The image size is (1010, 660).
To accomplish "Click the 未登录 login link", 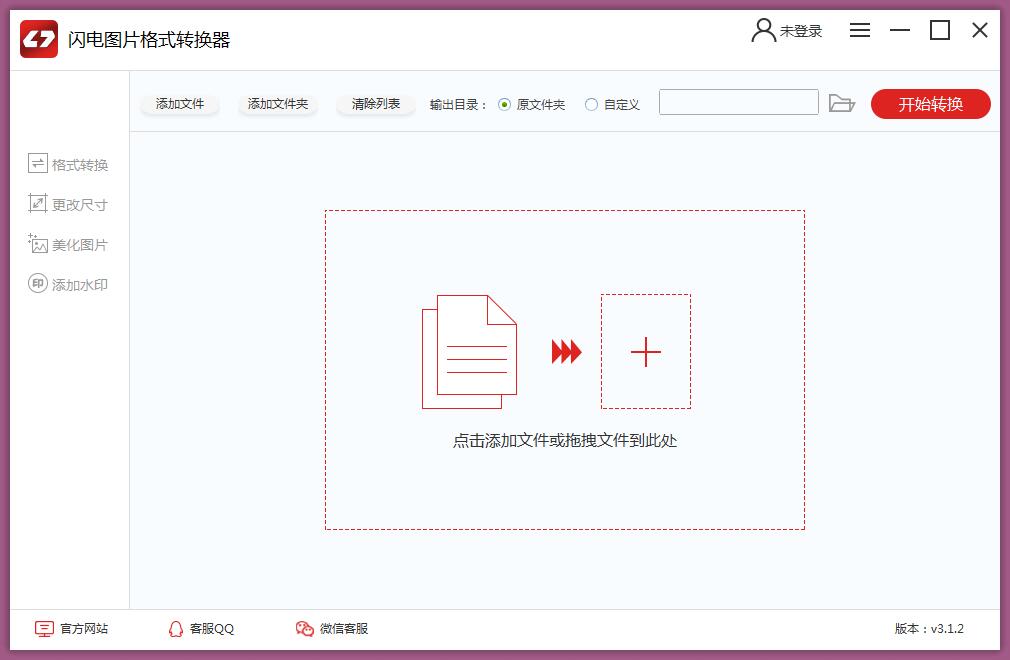I will (800, 30).
